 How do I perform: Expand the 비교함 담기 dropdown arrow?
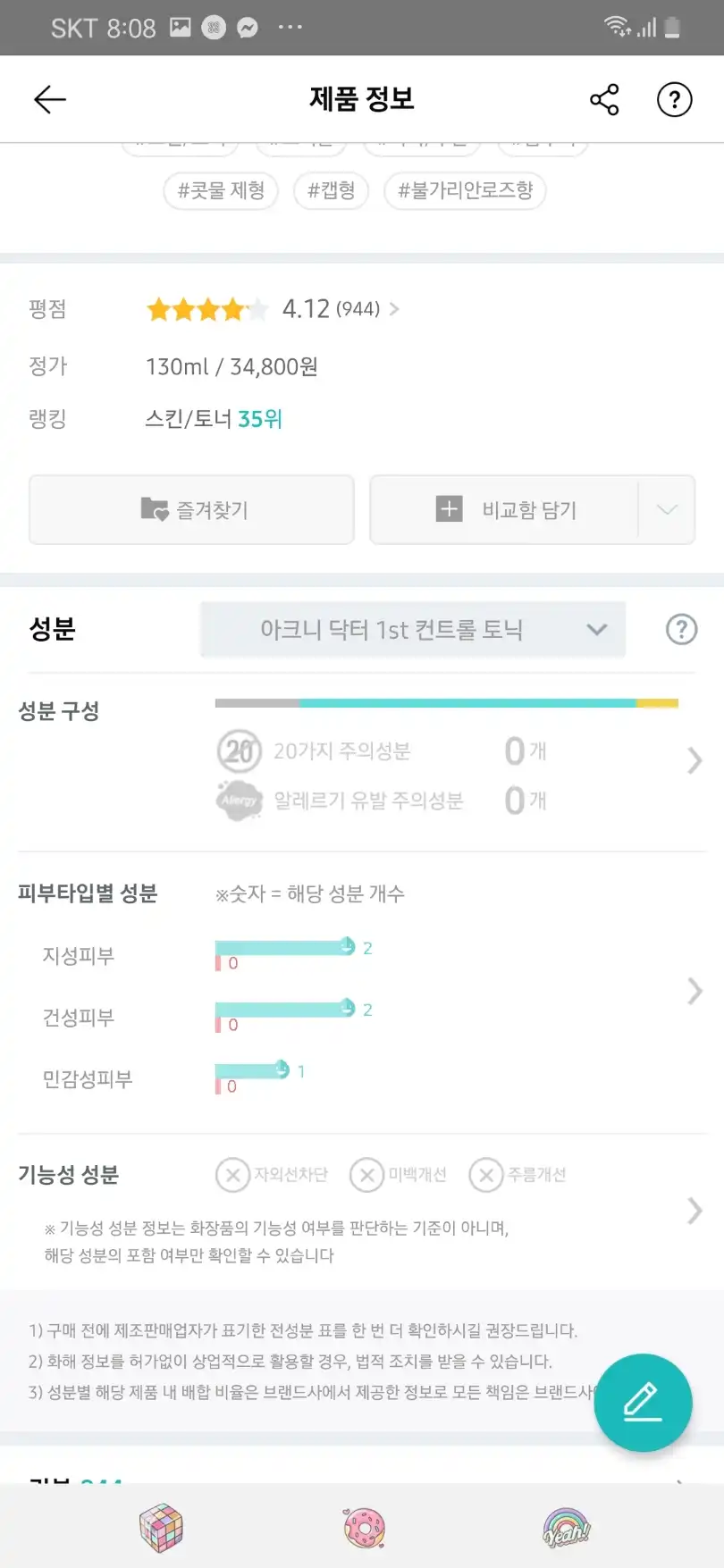(667, 510)
